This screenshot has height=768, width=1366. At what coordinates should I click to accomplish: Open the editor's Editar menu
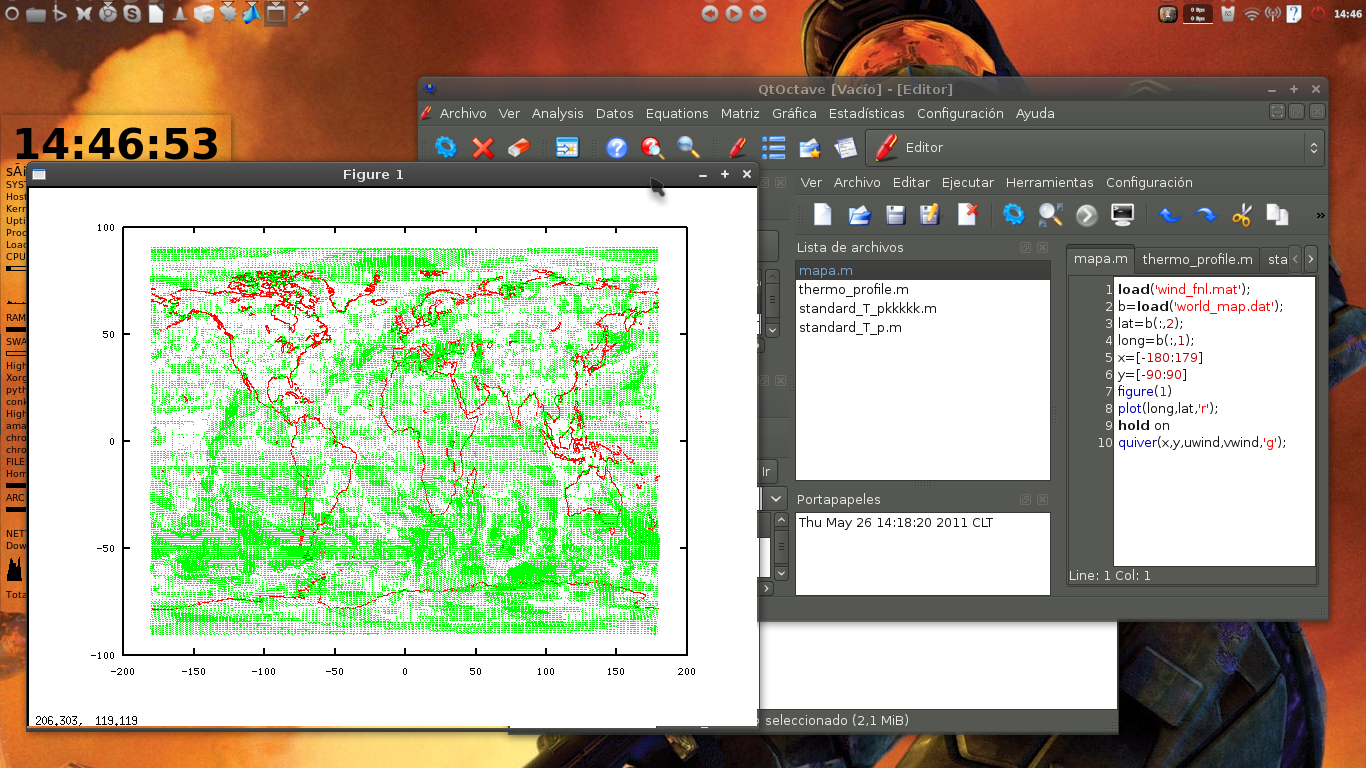tap(911, 182)
